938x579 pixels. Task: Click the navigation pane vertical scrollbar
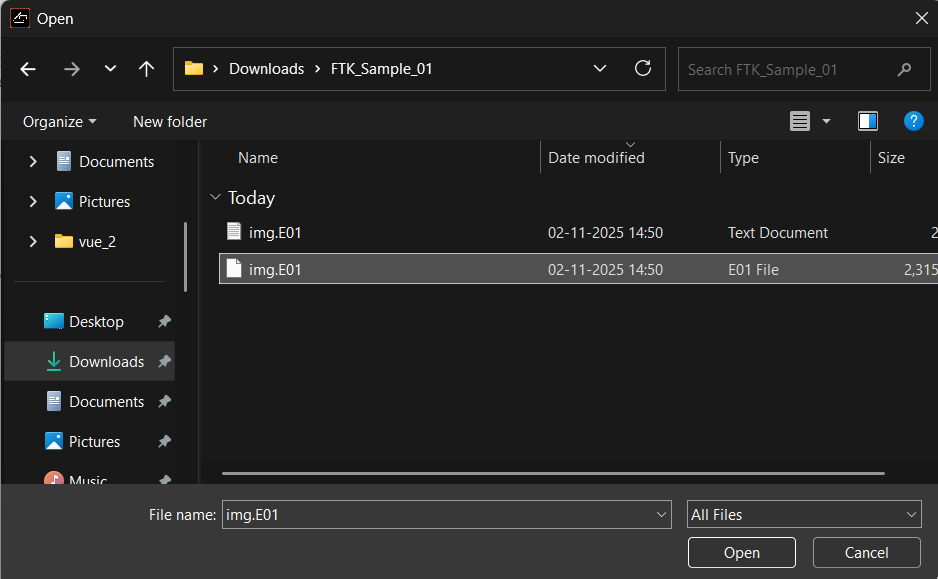185,257
